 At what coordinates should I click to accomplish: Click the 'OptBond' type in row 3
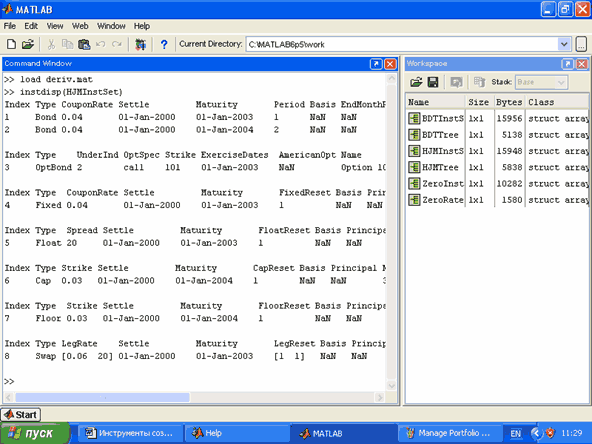click(54, 167)
